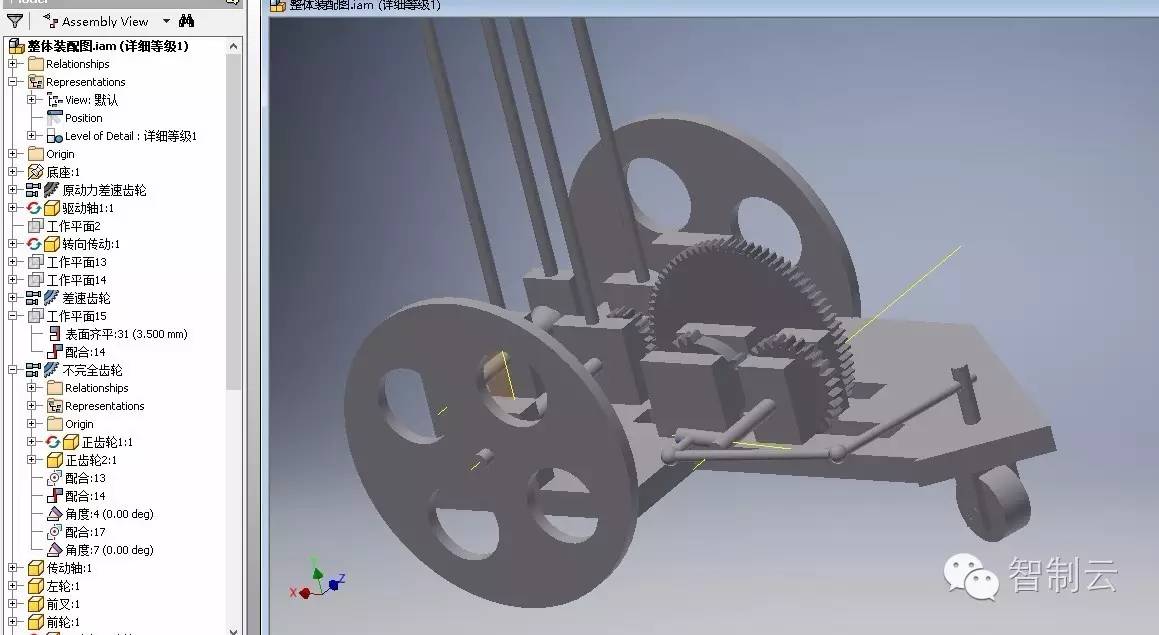The image size is (1159, 635).
Task: Click the Position representation icon
Action: click(x=55, y=118)
